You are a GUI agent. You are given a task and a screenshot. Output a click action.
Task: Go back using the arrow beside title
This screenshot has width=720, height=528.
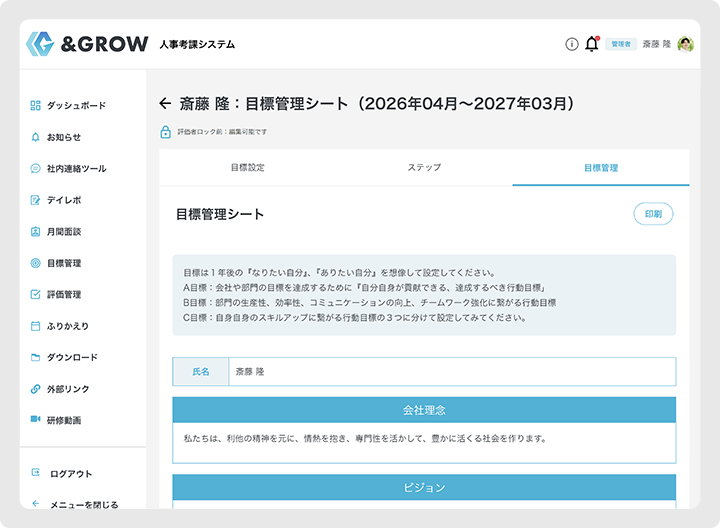click(165, 103)
